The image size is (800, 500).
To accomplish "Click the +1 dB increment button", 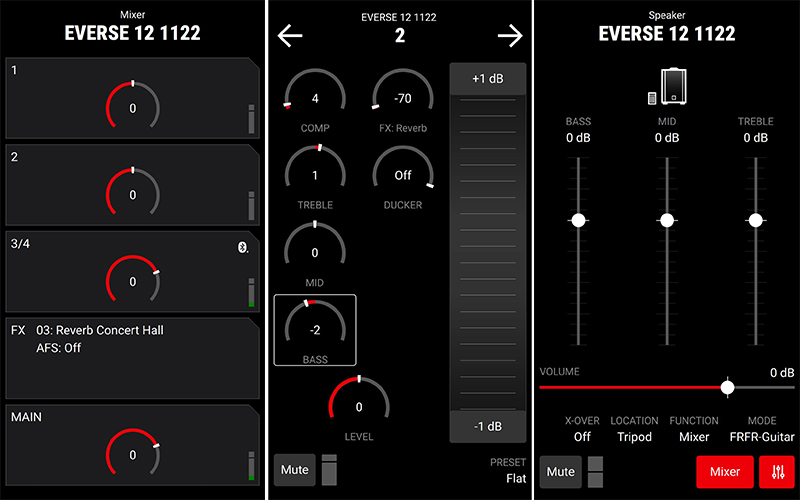I will click(x=487, y=79).
